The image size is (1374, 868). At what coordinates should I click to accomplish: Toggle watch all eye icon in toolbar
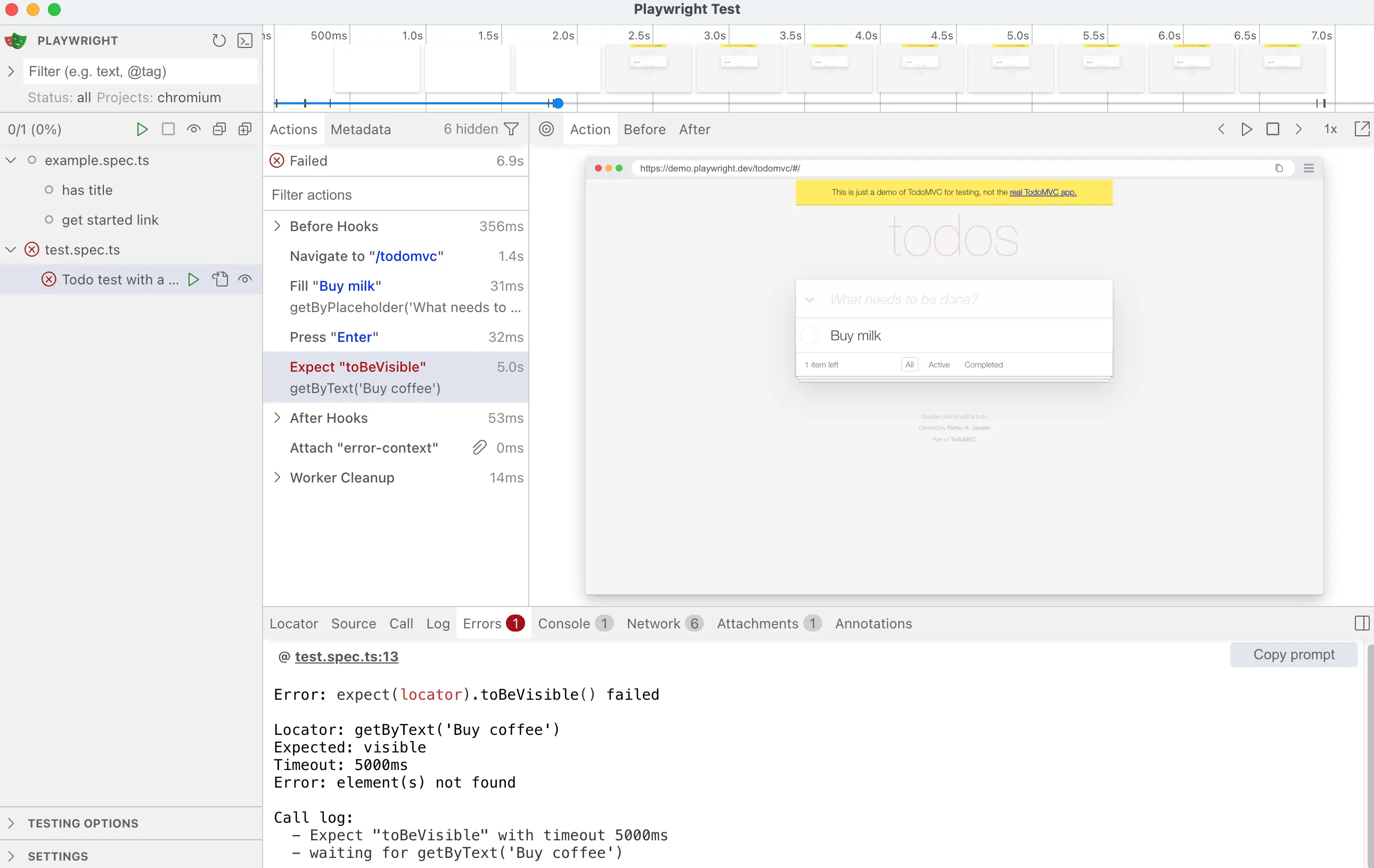[x=193, y=129]
